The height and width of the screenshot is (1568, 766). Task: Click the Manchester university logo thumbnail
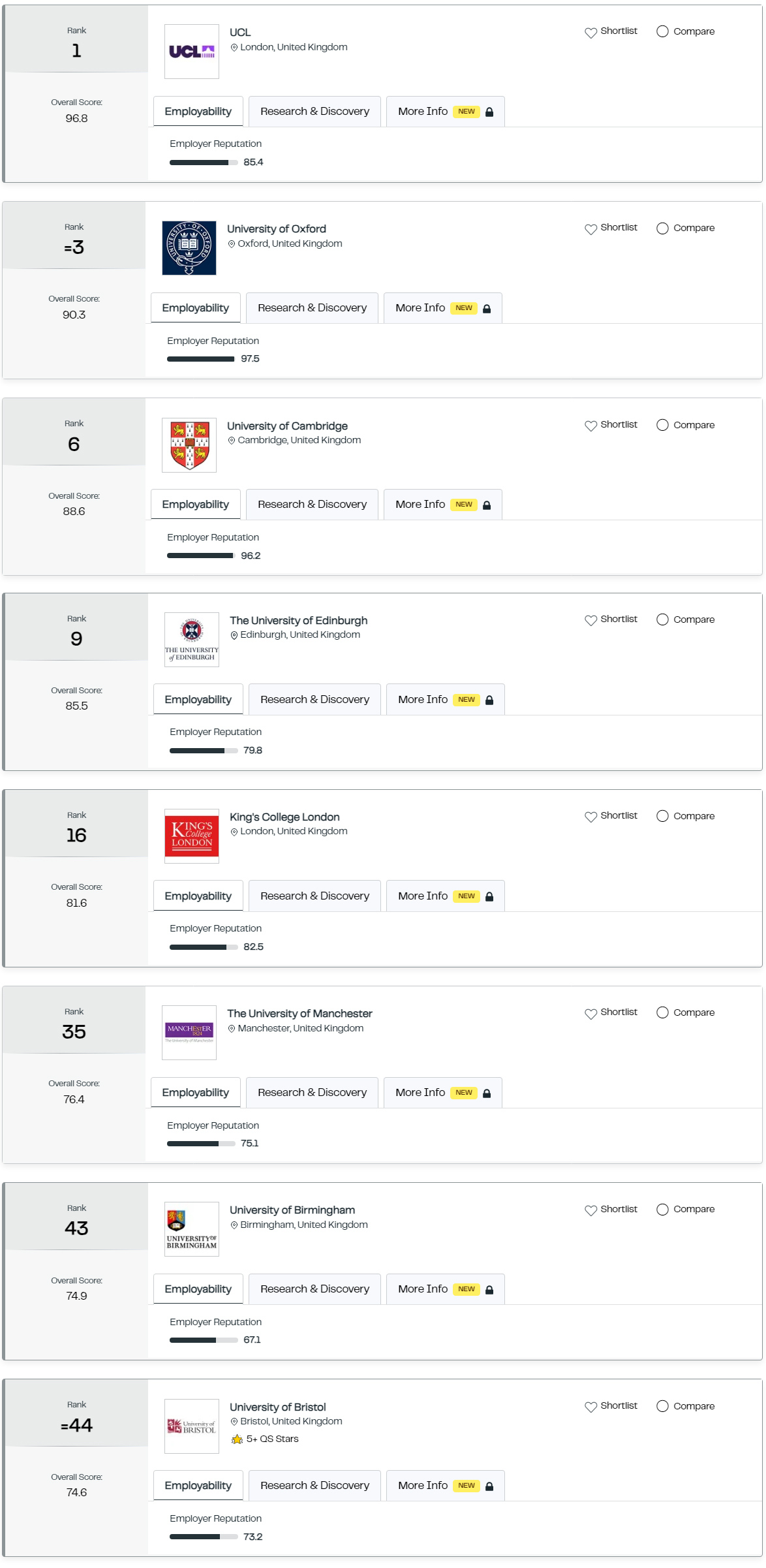[x=189, y=1033]
